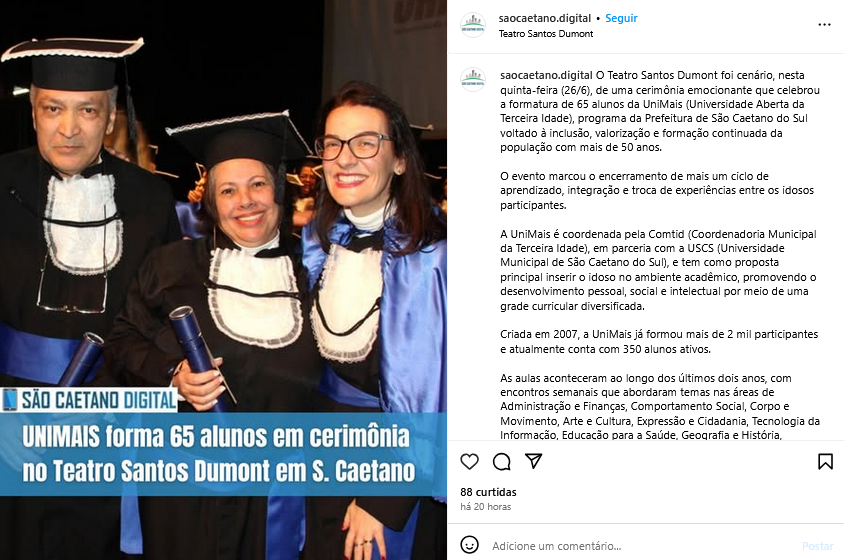844x560 pixels.
Task: Focus the 'Adicione um comentário' field
Action: point(641,546)
